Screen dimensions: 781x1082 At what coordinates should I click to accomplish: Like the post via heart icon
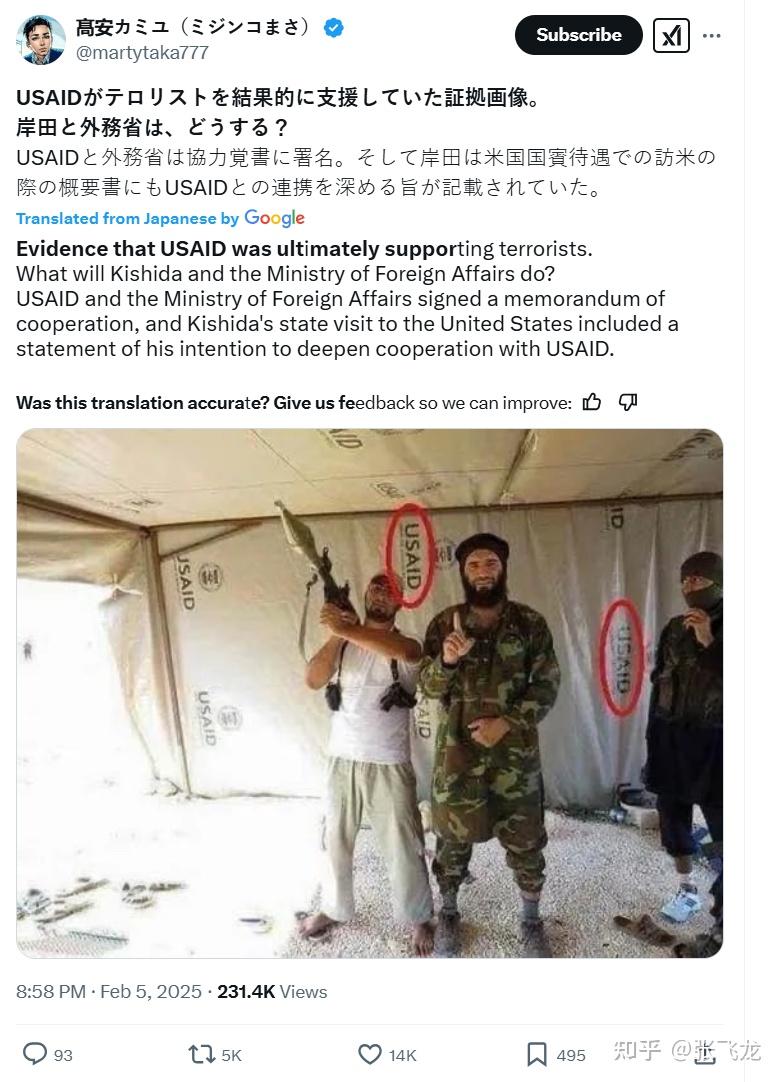(370, 1054)
